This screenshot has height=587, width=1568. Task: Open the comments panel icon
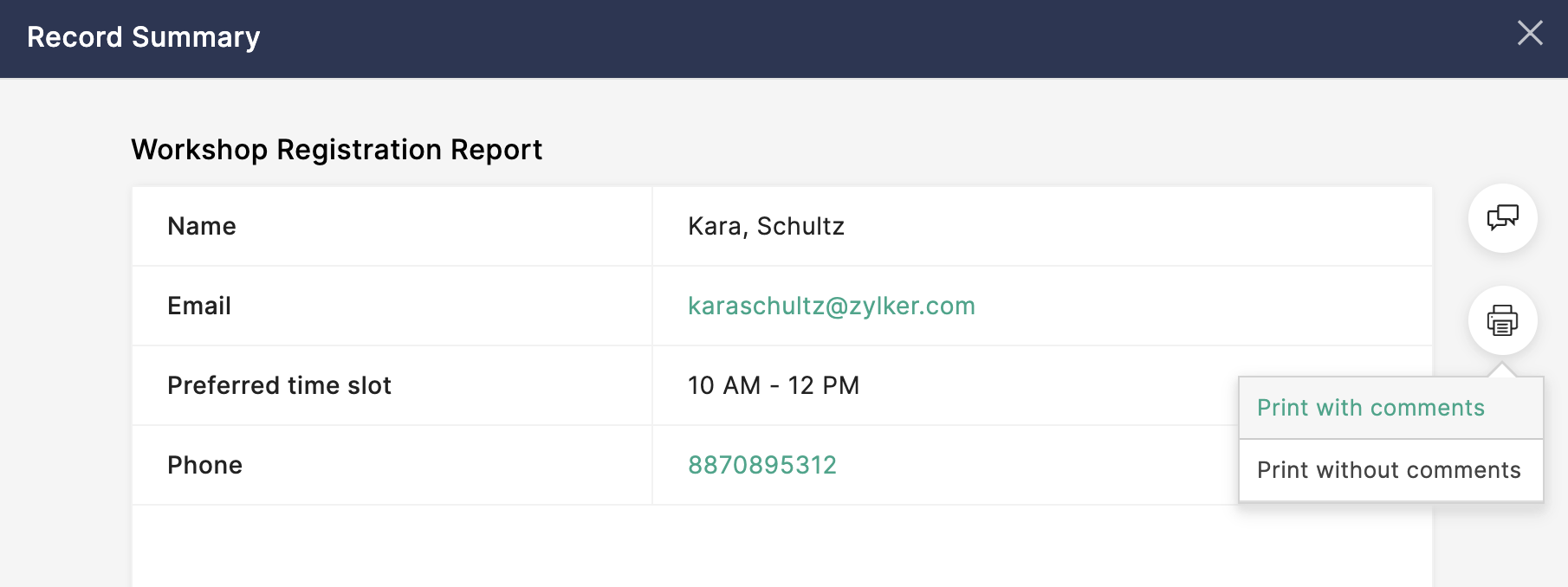click(x=1502, y=218)
